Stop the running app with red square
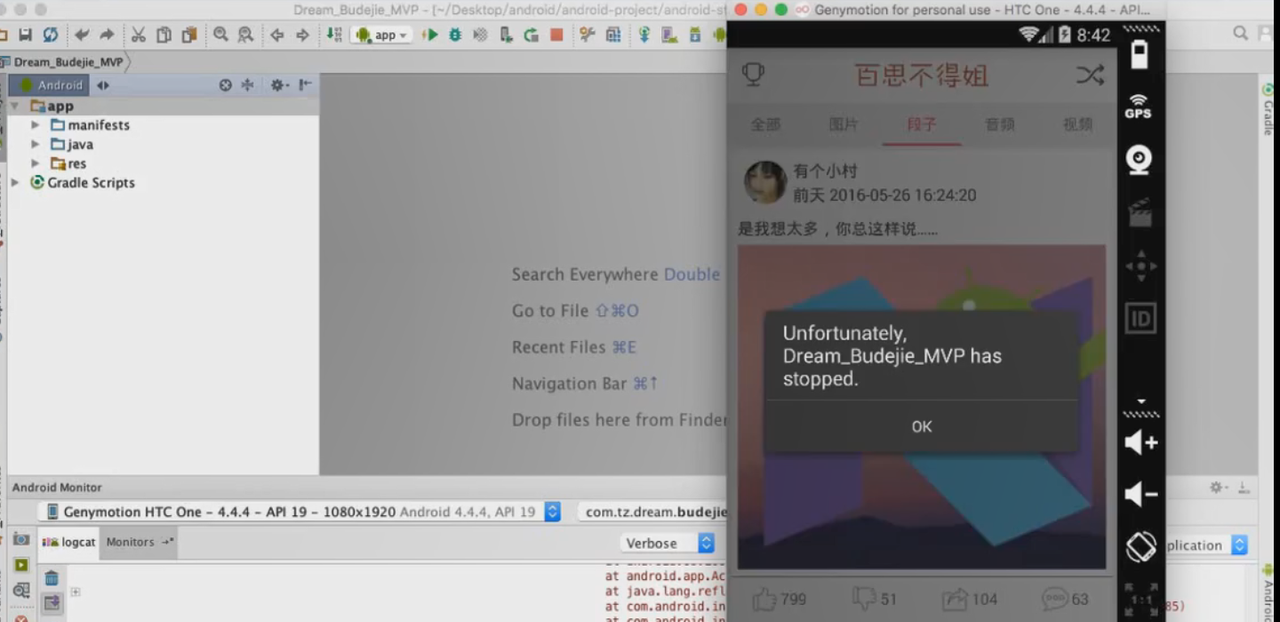Screen dimensions: 1280x622 point(557,35)
